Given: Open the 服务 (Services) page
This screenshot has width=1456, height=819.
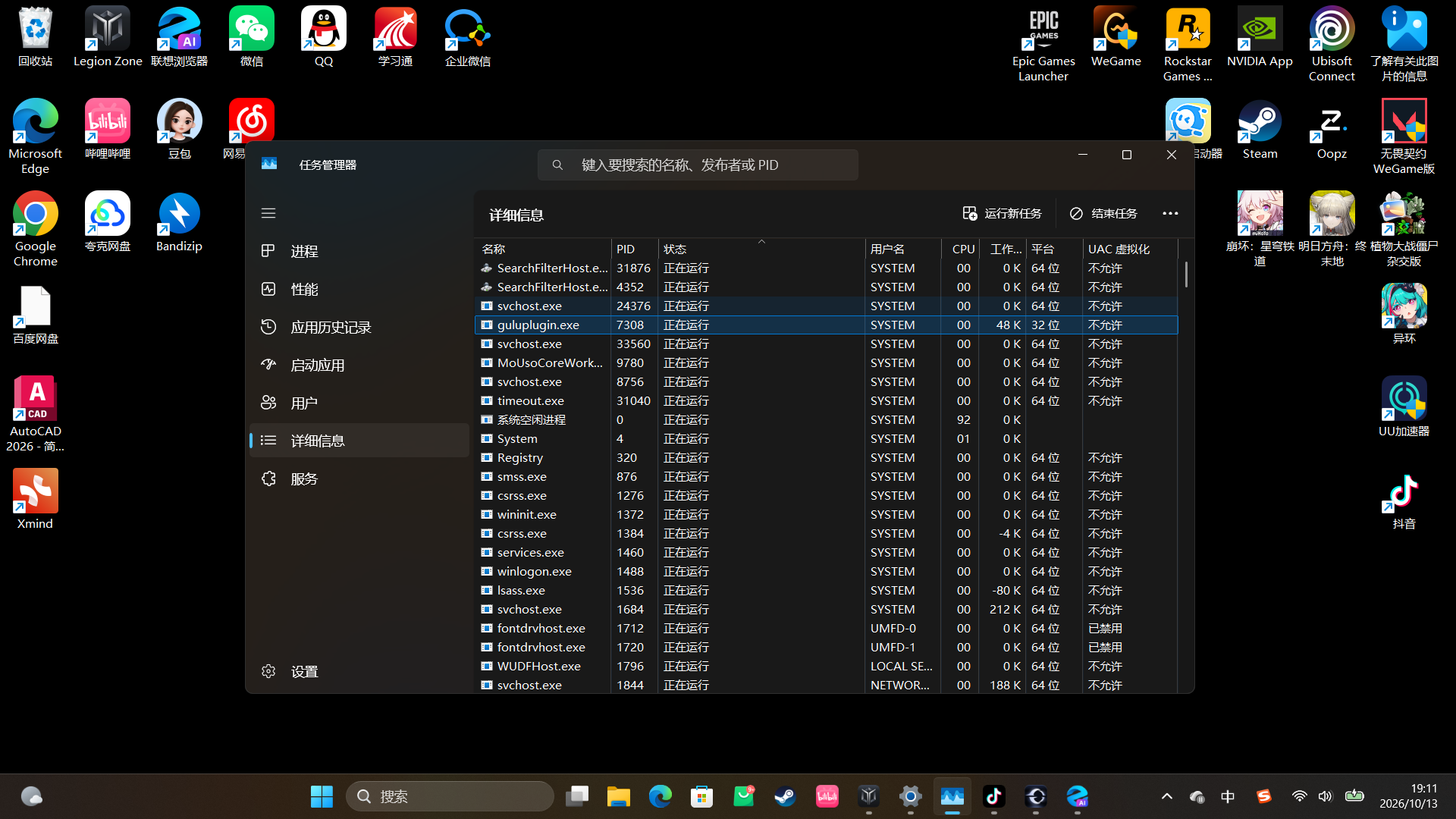Looking at the screenshot, I should coord(359,479).
